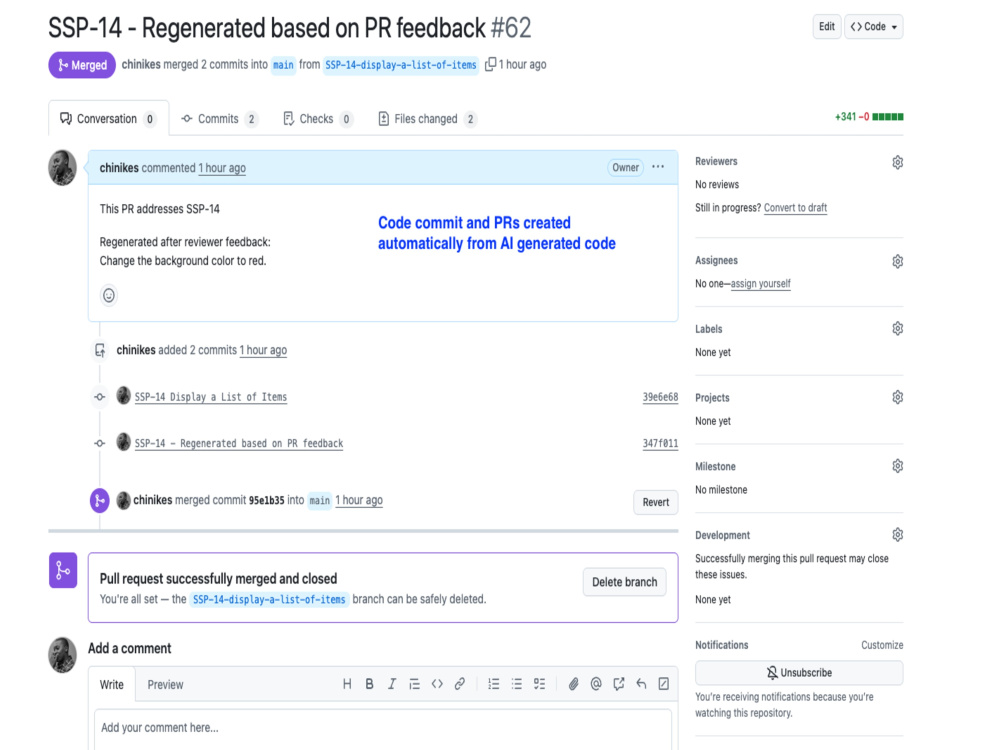The width and height of the screenshot is (1000, 750).
Task: Click the Revert button
Action: point(656,502)
